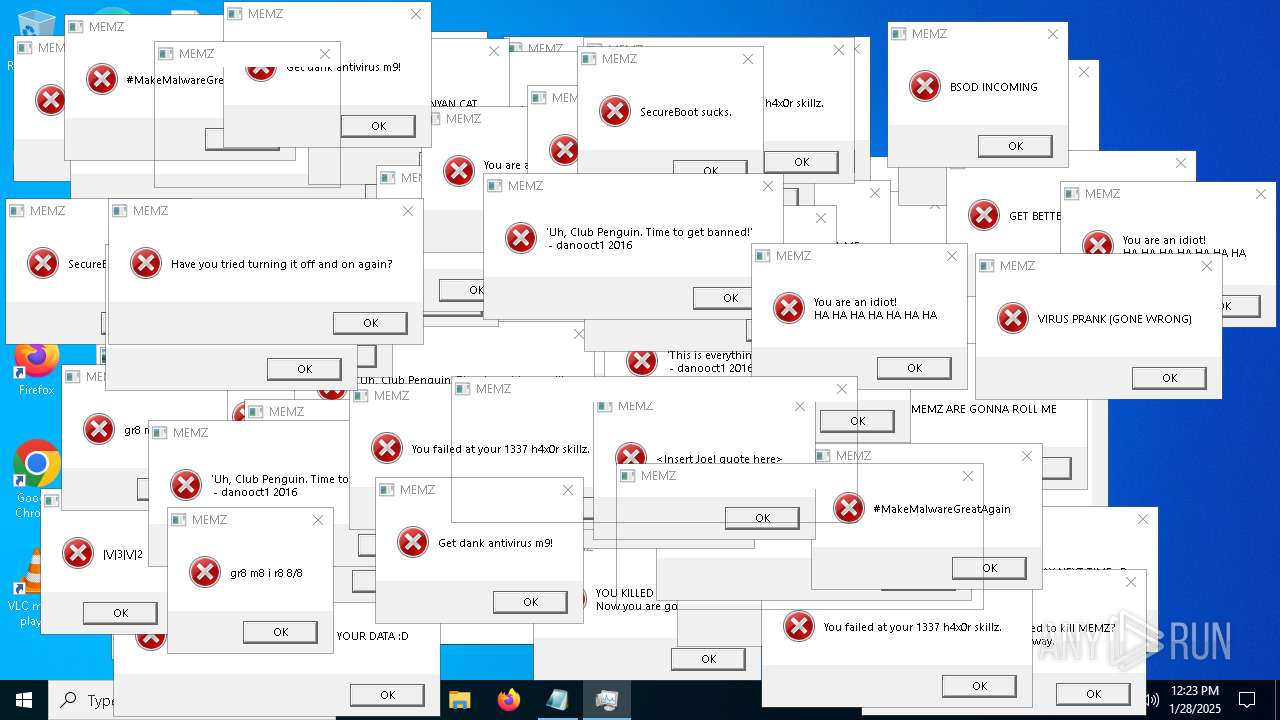
Task: Click OK under 'Have you tried turning it off'
Action: pyautogui.click(x=370, y=323)
